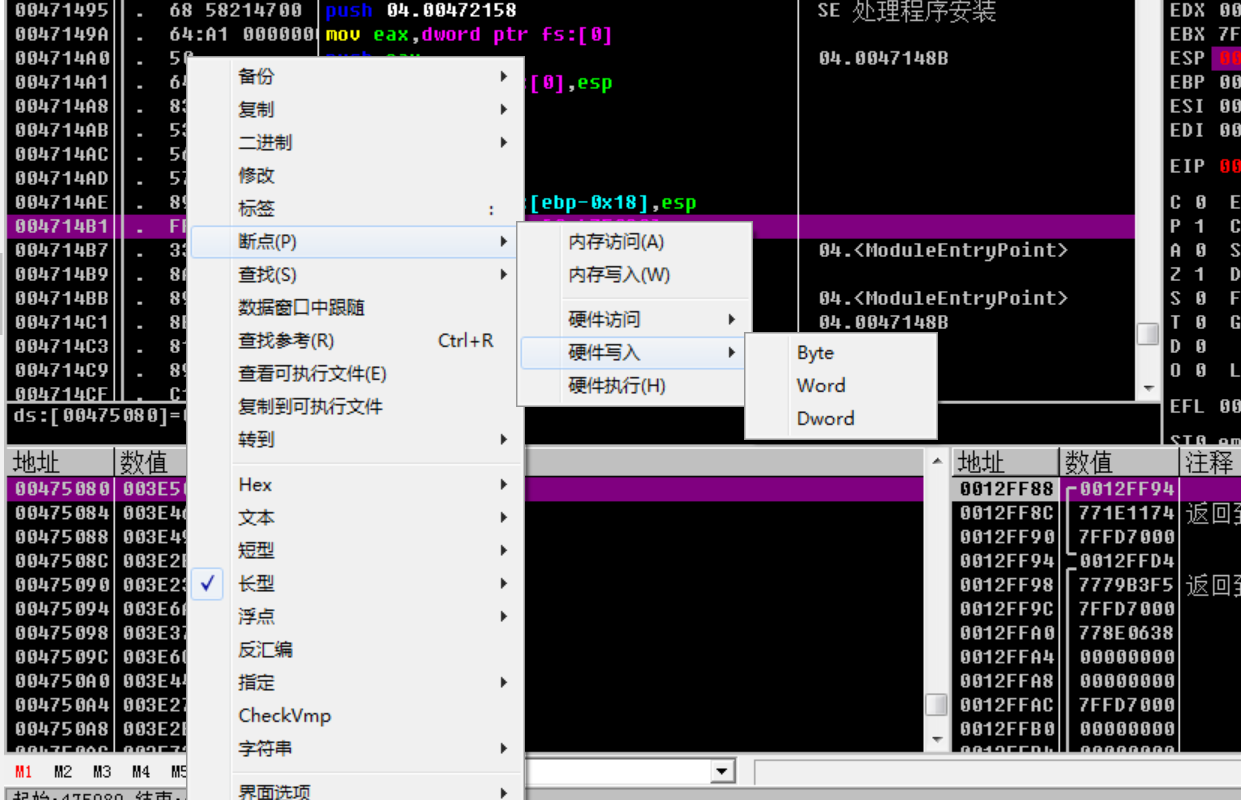This screenshot has height=800, width=1241.
Task: Choose 复制到可执行文件
Action: (356, 406)
